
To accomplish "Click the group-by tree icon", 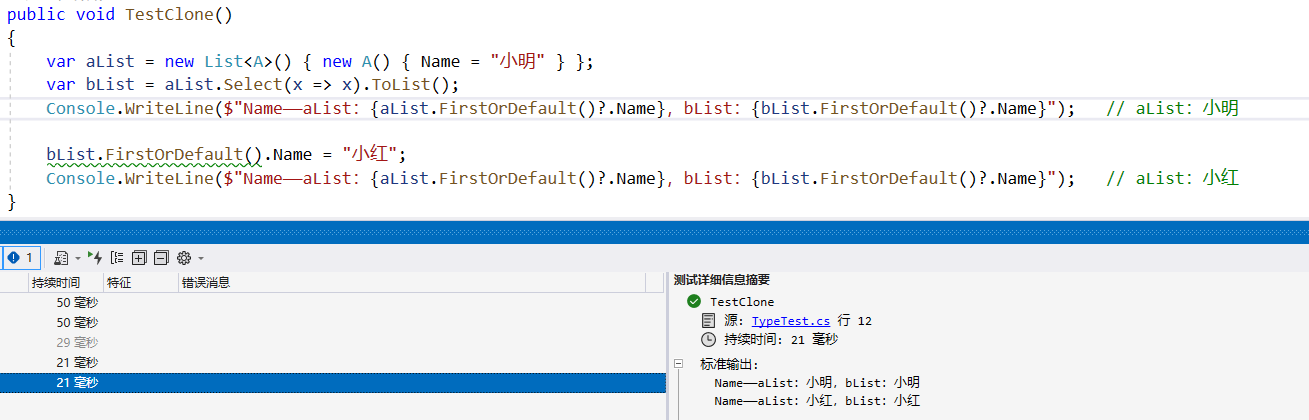I will [118, 258].
